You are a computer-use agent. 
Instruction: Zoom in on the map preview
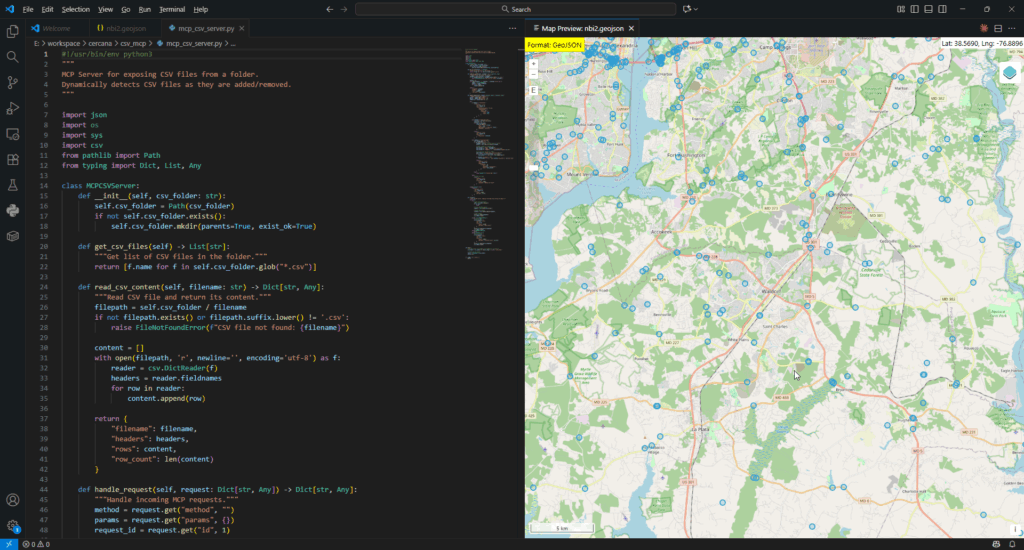pos(534,64)
